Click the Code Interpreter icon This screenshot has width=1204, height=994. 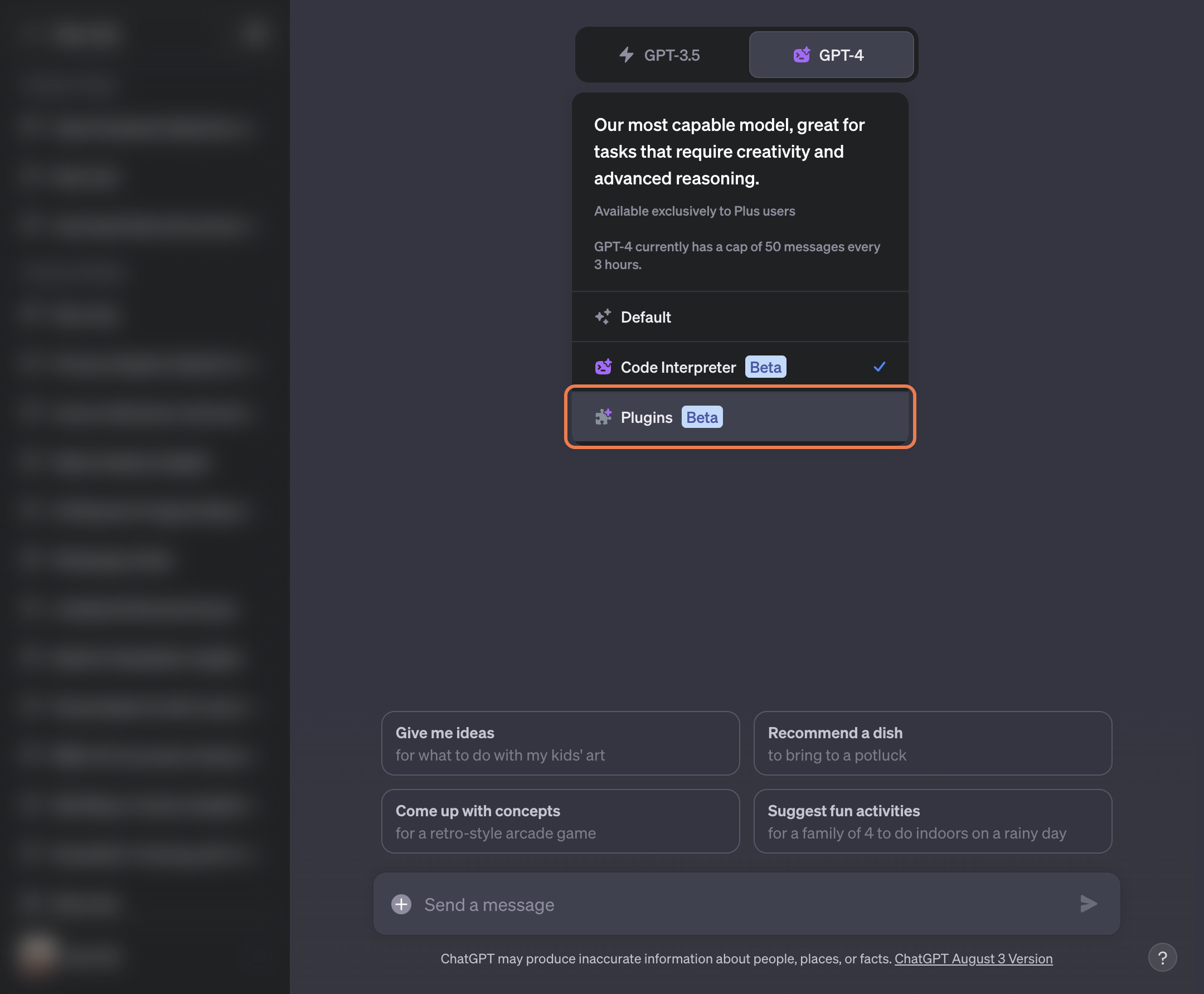[x=603, y=367]
